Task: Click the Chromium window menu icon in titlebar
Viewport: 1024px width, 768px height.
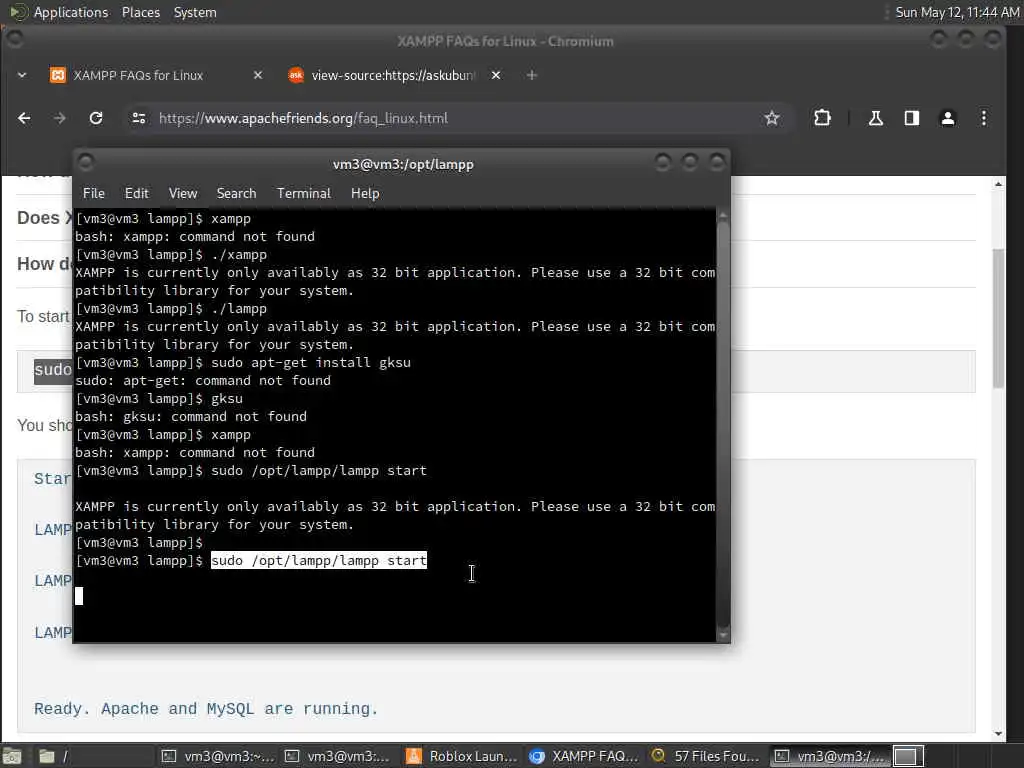Action: [14, 39]
